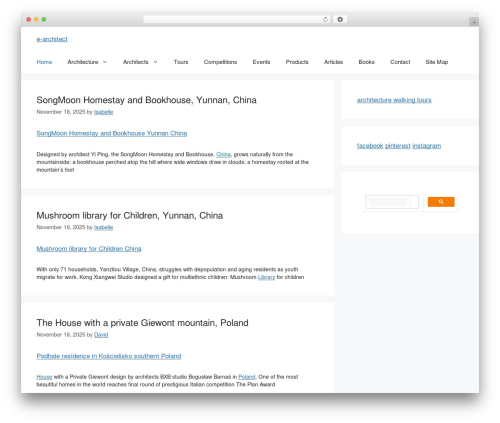Follow SongMoon Homestay and Bookhouse Yunnan China link

(x=112, y=133)
